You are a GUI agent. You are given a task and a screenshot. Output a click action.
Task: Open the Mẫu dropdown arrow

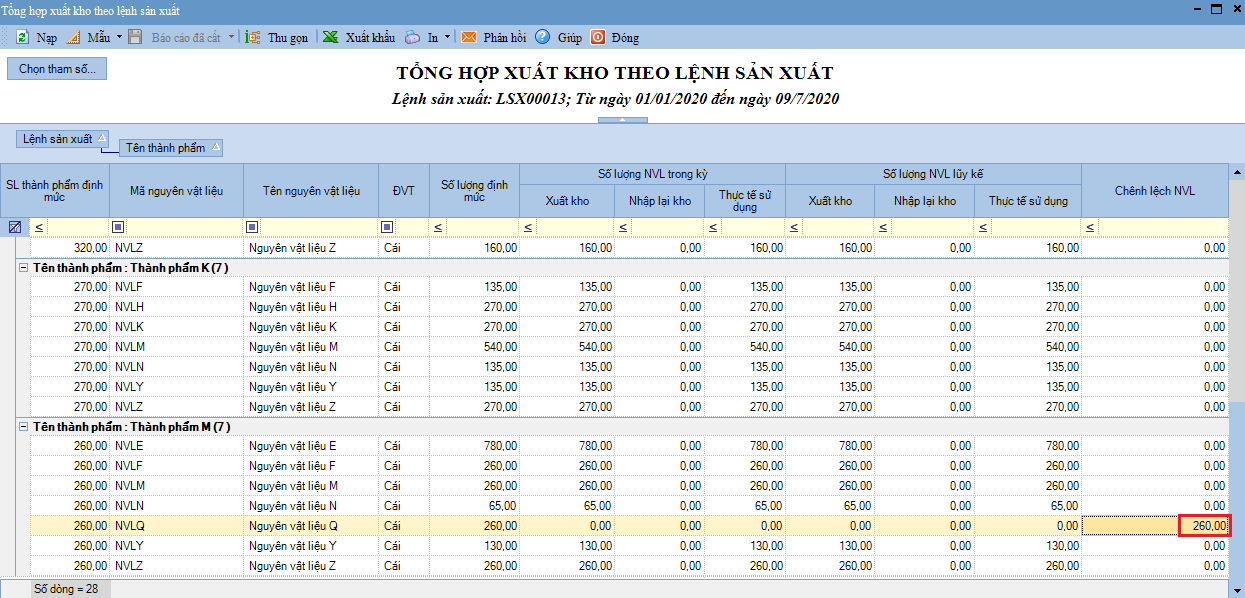[119, 37]
